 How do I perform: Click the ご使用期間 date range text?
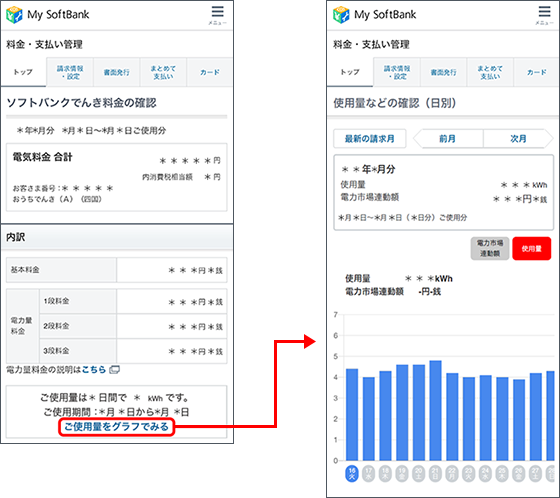coord(116,412)
